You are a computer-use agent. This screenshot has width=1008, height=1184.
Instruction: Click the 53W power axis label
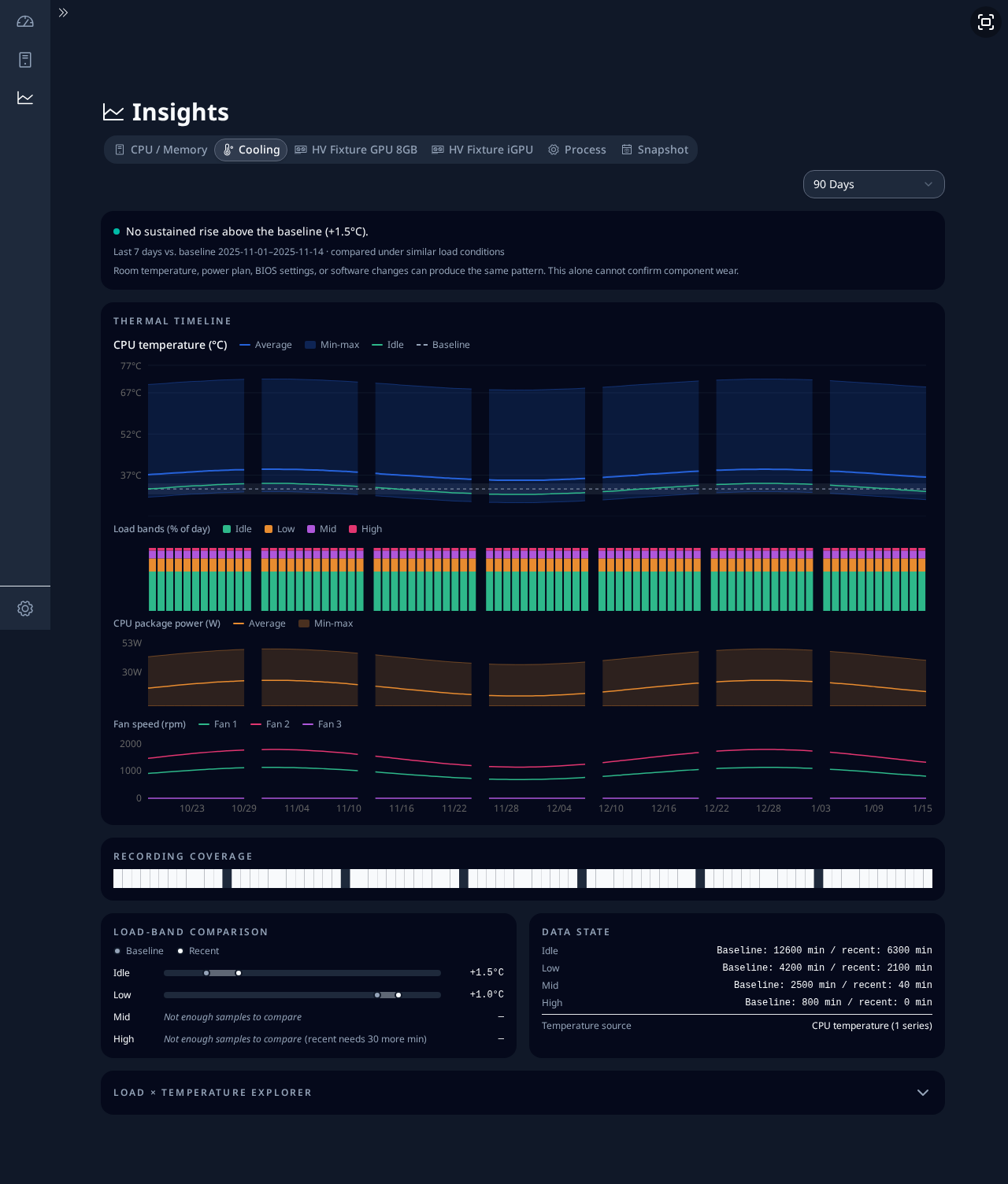tap(132, 643)
